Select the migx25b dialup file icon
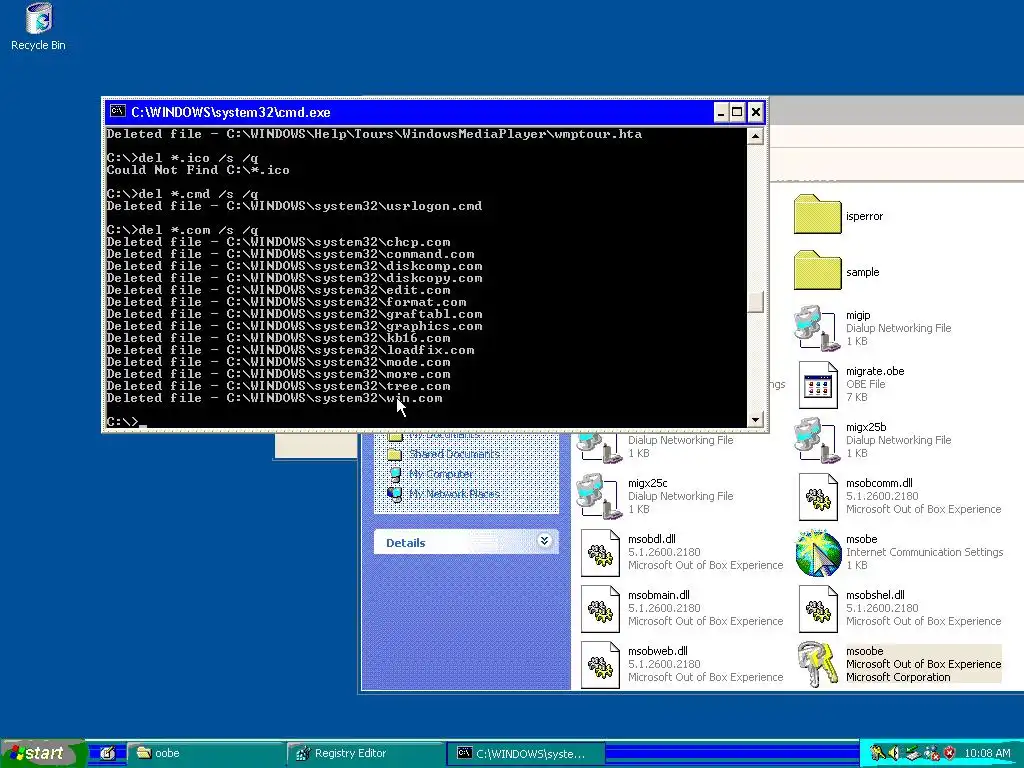Screen dimensions: 1024x768 click(817, 440)
